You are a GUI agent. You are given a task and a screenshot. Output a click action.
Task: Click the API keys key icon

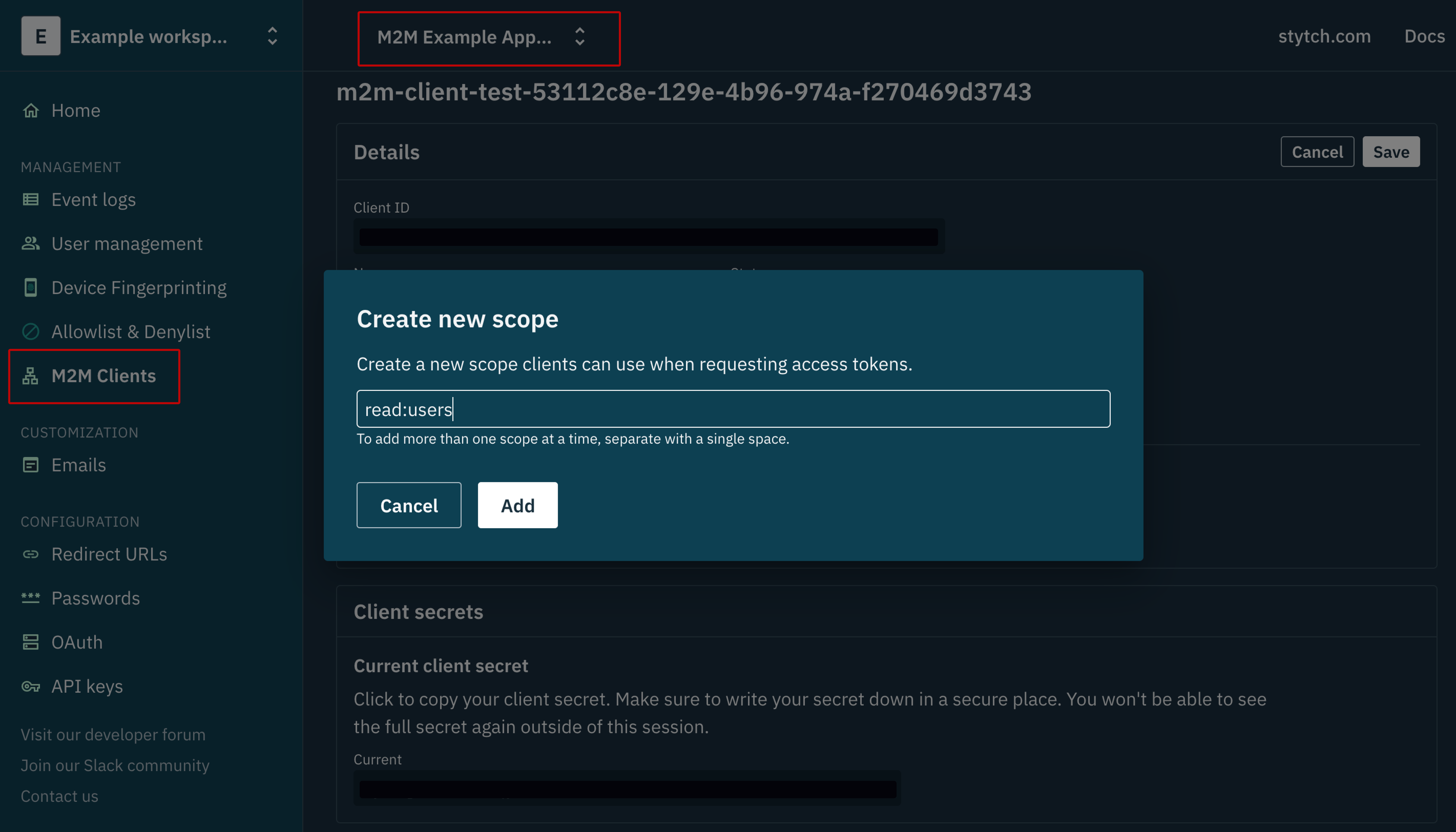coord(31,686)
